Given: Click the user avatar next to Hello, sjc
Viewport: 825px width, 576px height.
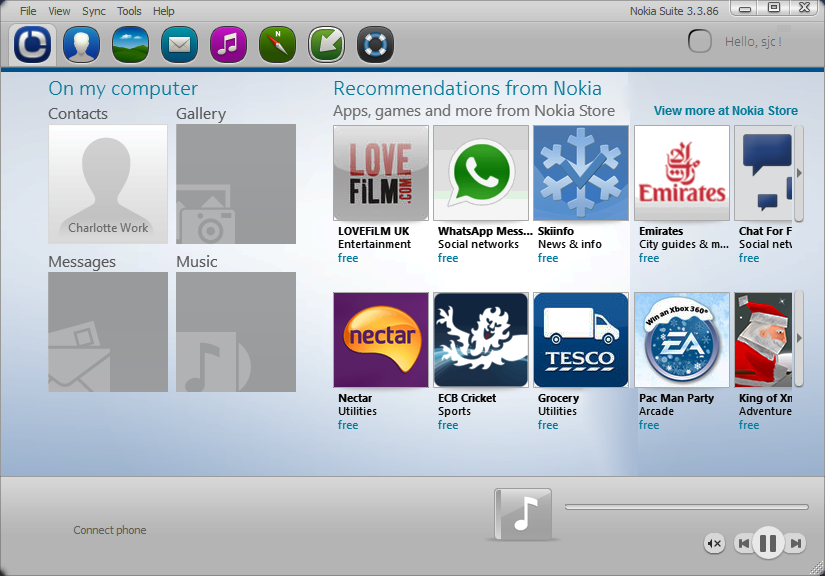Looking at the screenshot, I should click(x=700, y=41).
